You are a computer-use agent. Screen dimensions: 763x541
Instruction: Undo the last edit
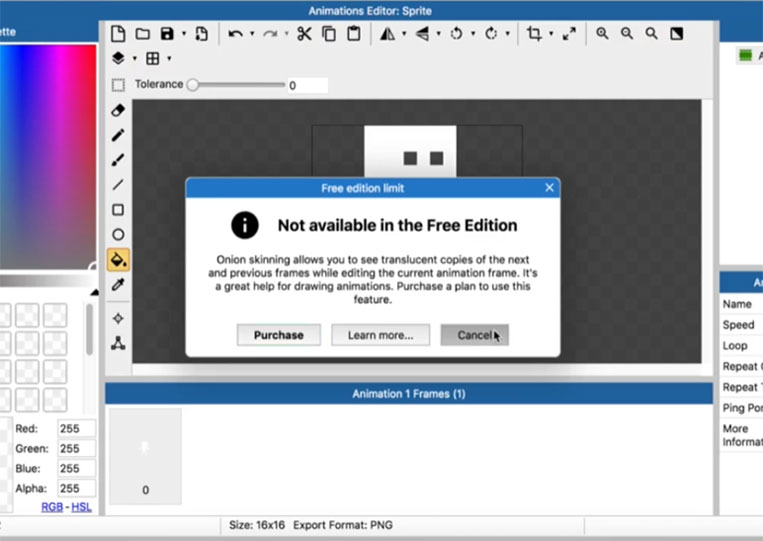pyautogui.click(x=236, y=34)
